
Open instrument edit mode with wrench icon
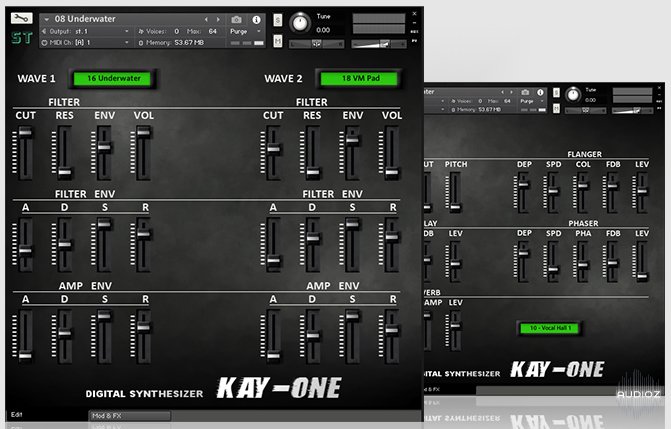click(21, 18)
